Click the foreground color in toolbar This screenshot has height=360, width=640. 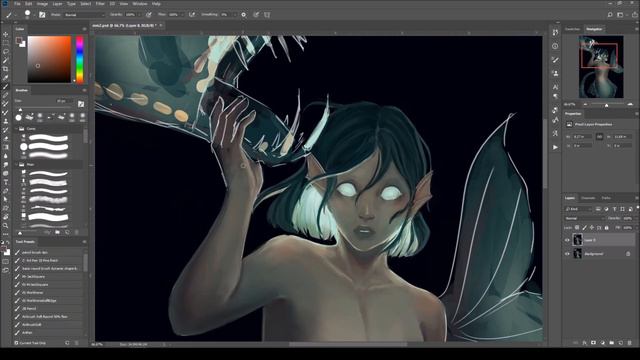[4, 250]
